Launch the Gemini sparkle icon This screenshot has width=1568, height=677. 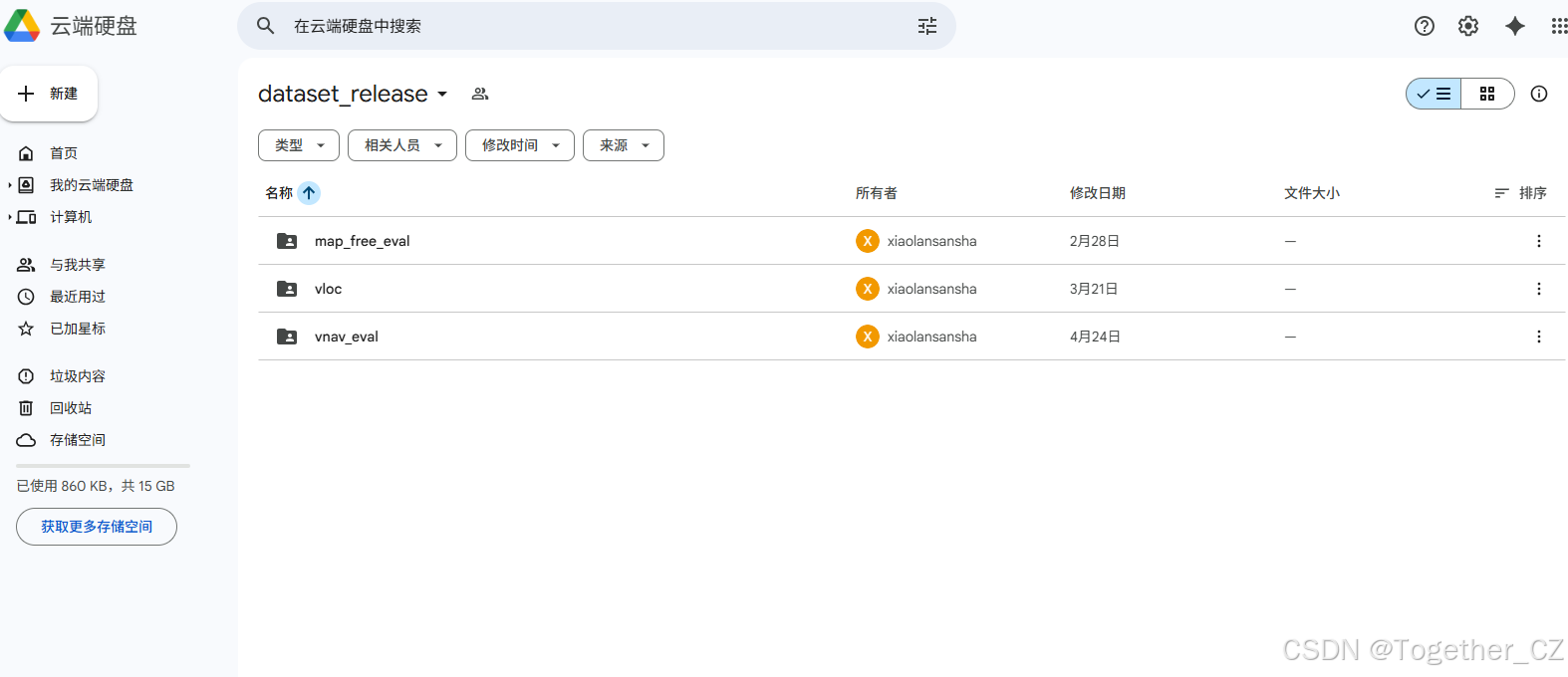pos(1515,26)
